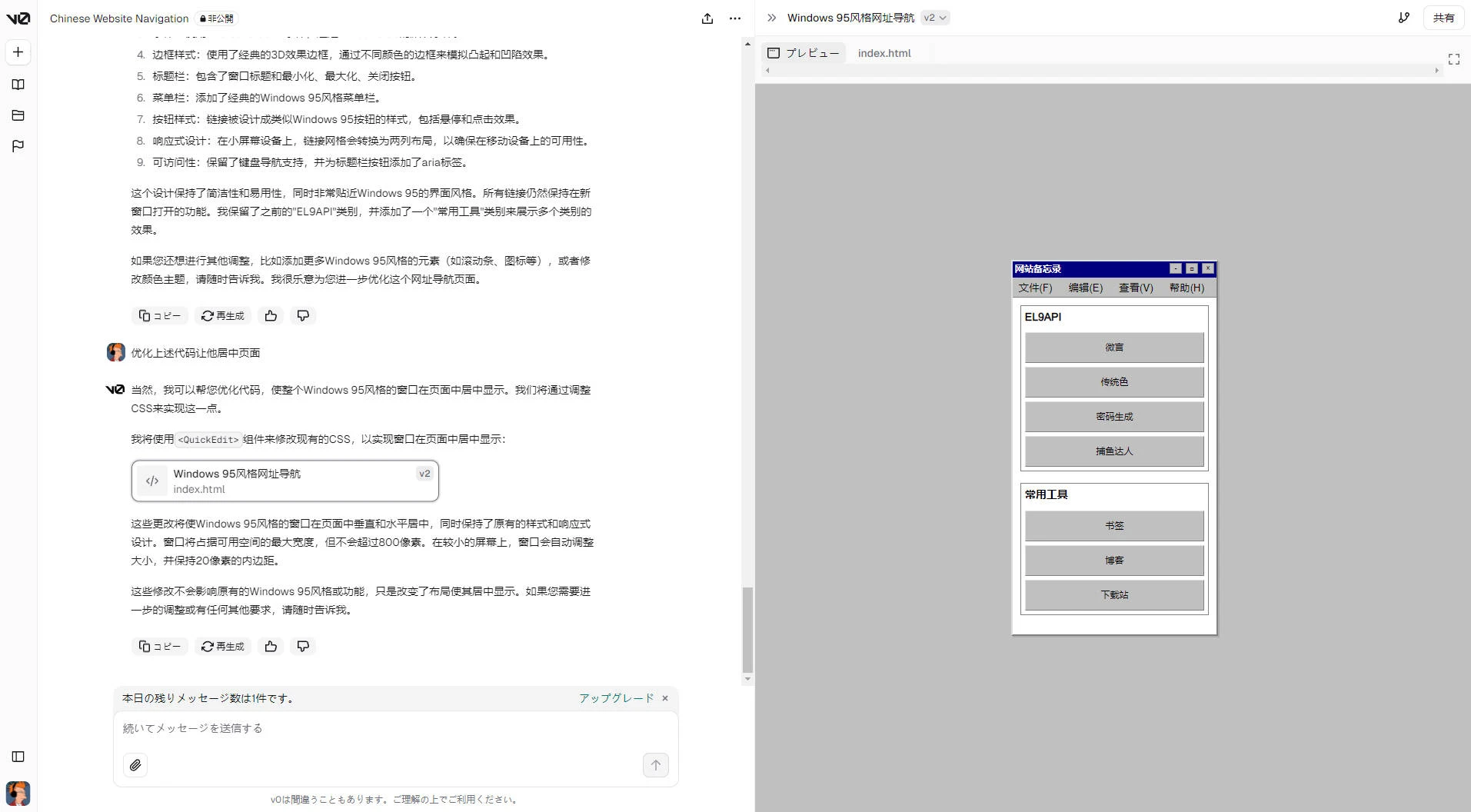Click the fork branch icon near share button
This screenshot has height=812, width=1471.
coord(1403,18)
